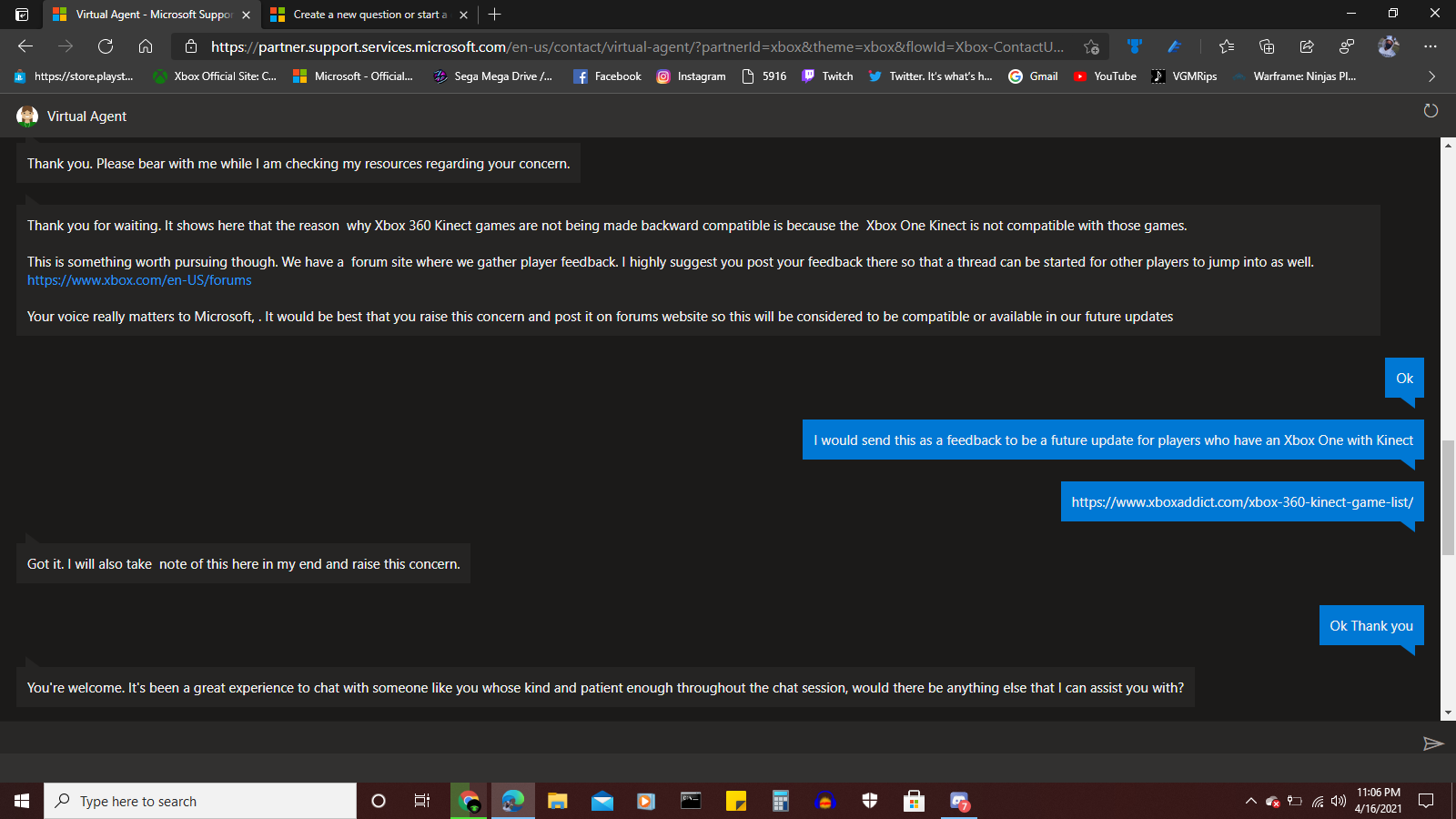Click the address bar URL
The height and width of the screenshot is (819, 1456).
[637, 46]
